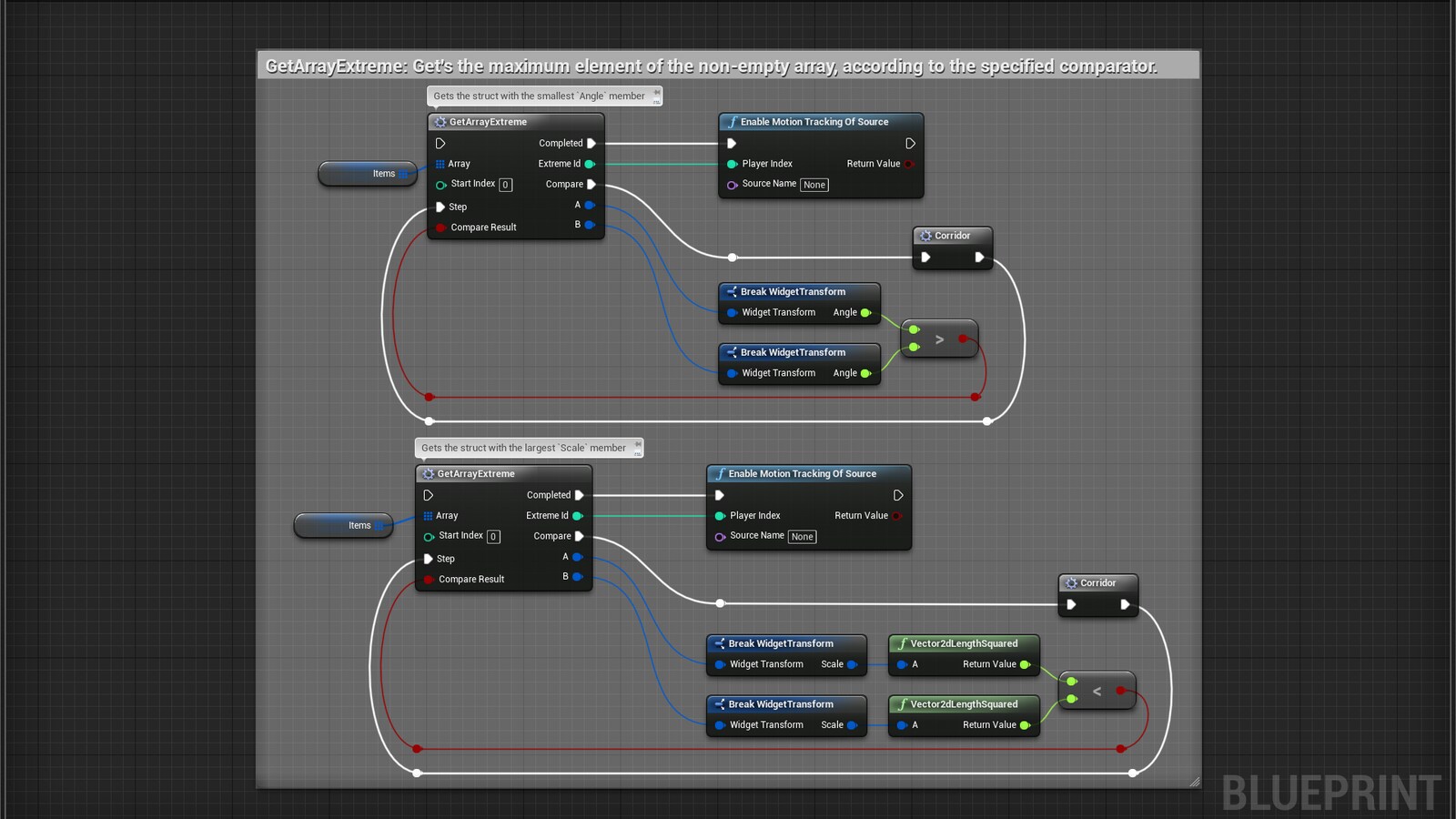
Task: Click the Source Name None field on upper Enable Motion Tracking
Action: pyautogui.click(x=814, y=185)
